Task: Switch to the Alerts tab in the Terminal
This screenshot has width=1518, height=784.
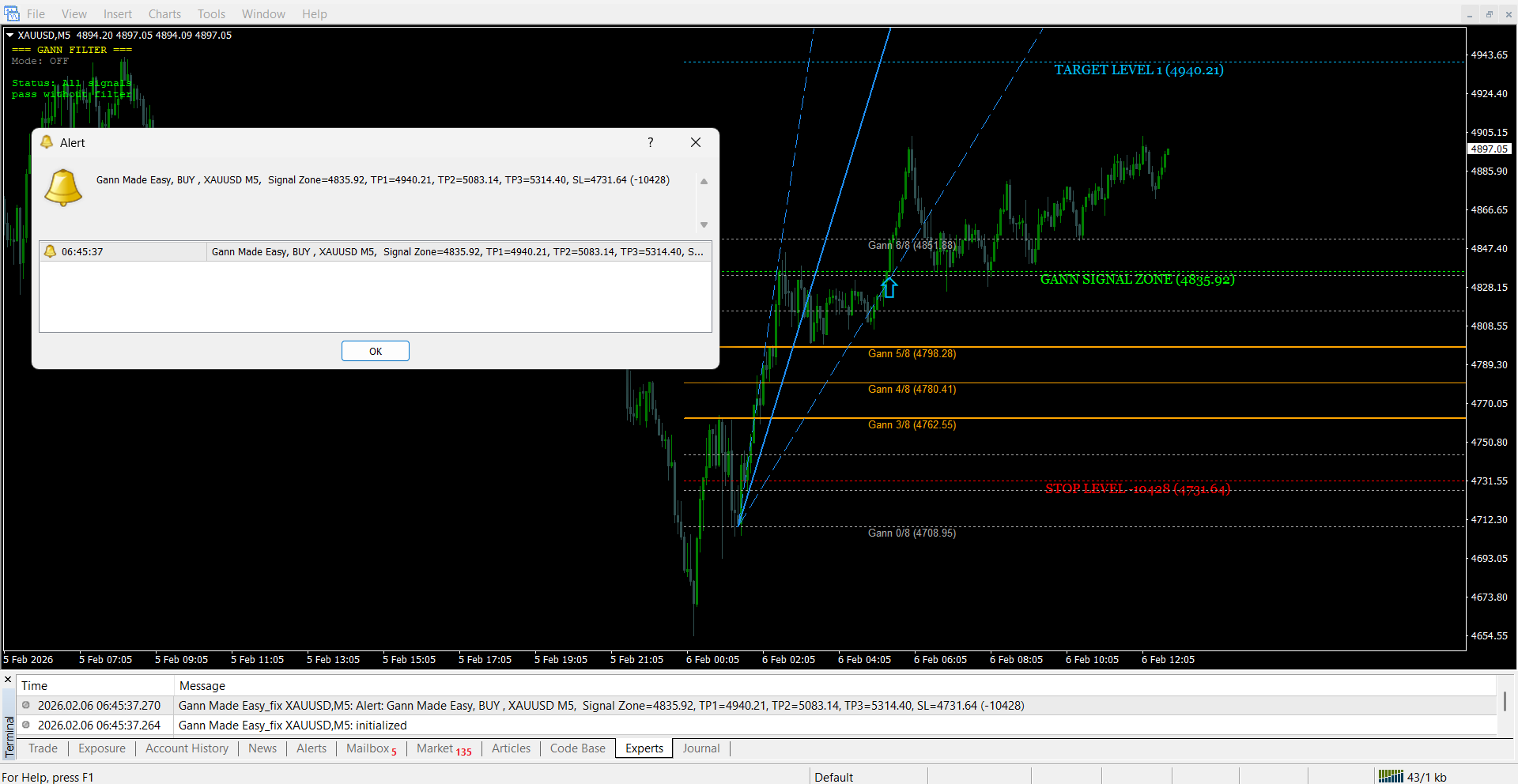Action: coord(311,748)
